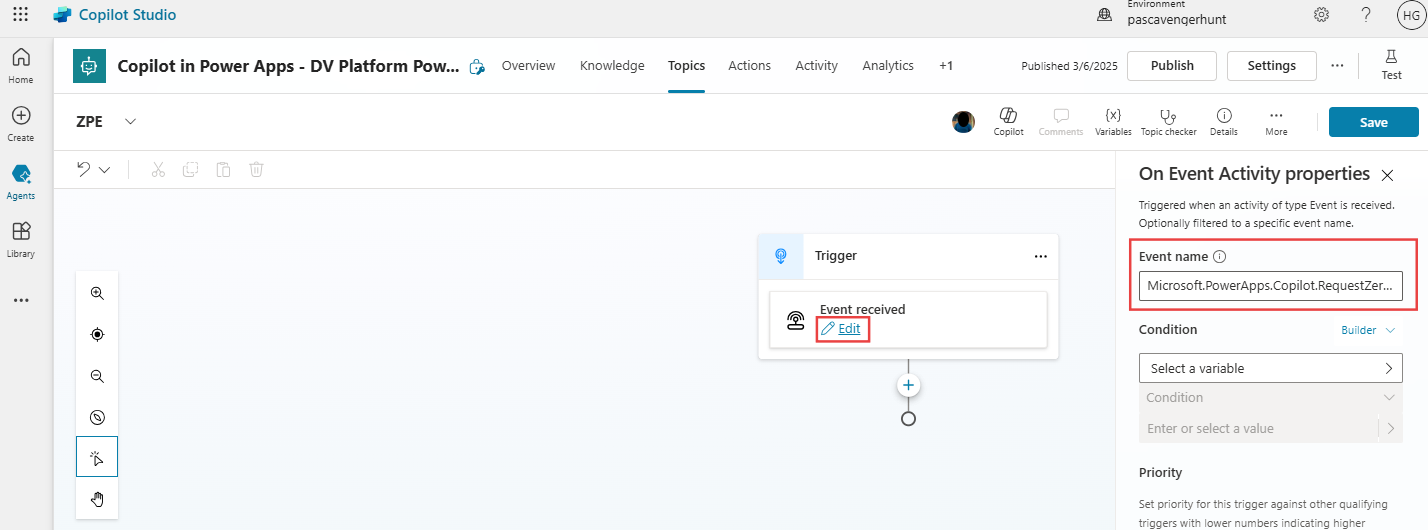Image resolution: width=1428 pixels, height=530 pixels.
Task: Open the Builder condition mode dropdown
Action: click(1368, 330)
